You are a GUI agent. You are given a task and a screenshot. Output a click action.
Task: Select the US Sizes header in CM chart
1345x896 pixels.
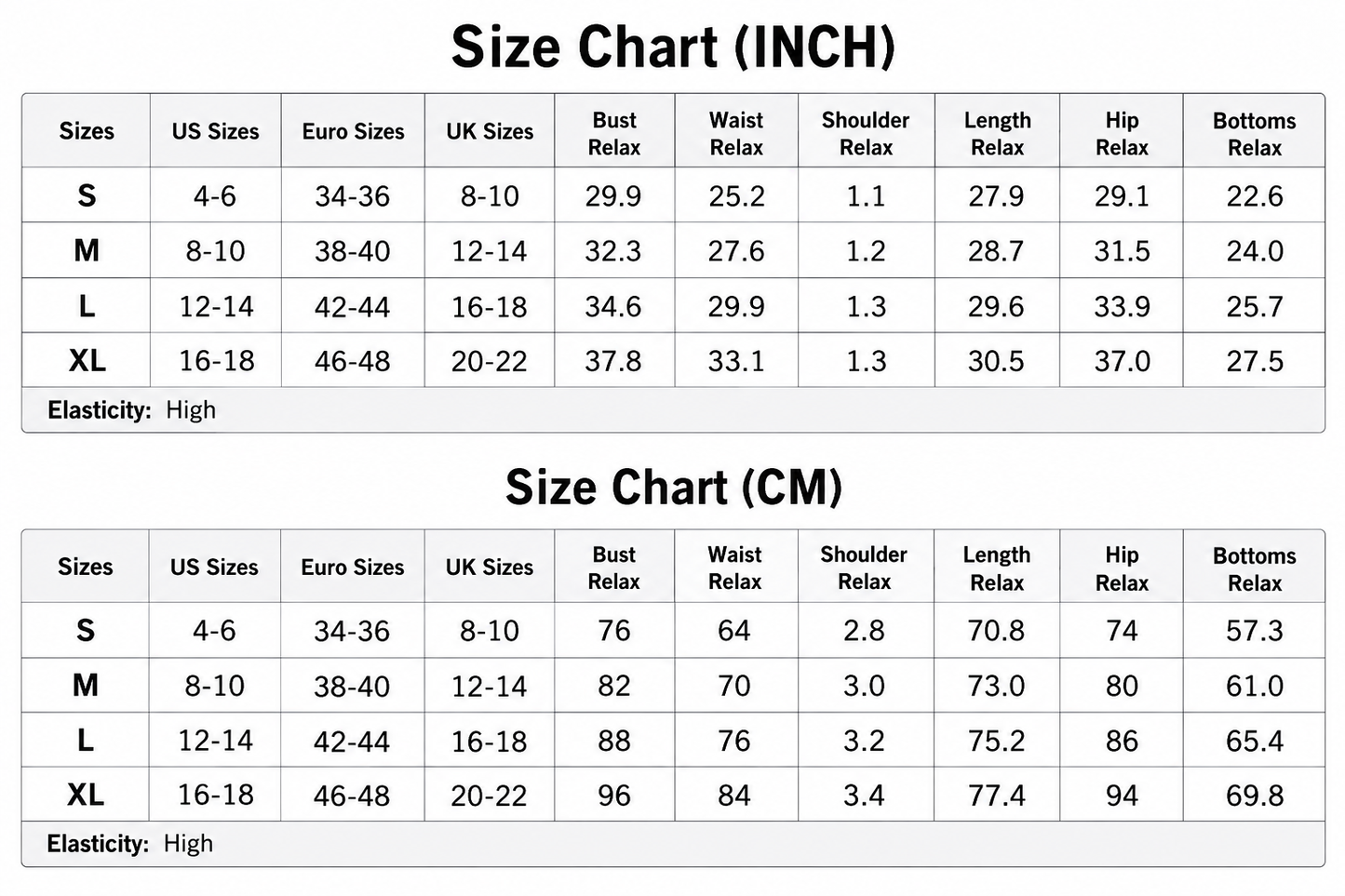tap(214, 568)
